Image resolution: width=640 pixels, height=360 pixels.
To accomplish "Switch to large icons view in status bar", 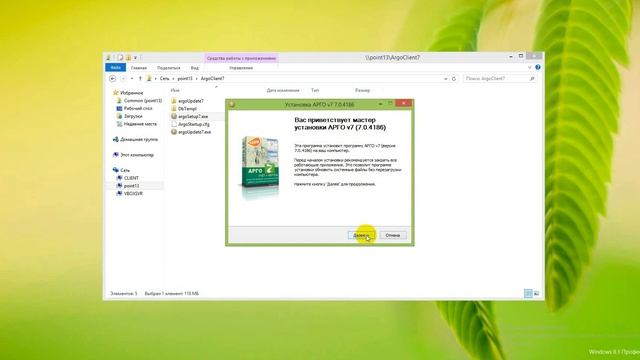I will click(x=536, y=293).
